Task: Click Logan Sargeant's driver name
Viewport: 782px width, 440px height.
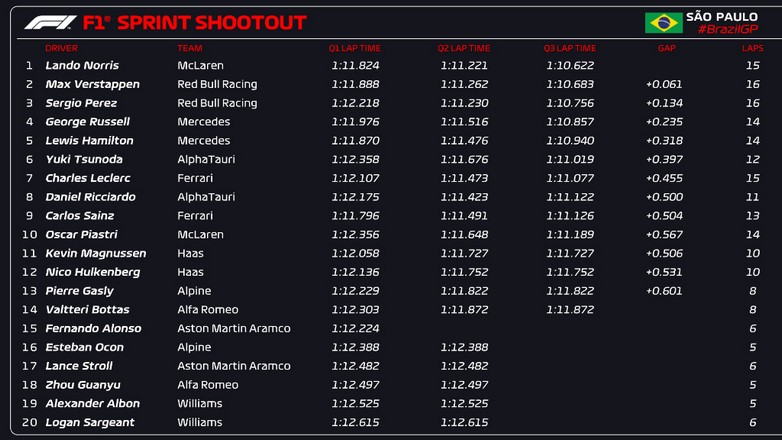Action: coord(89,422)
